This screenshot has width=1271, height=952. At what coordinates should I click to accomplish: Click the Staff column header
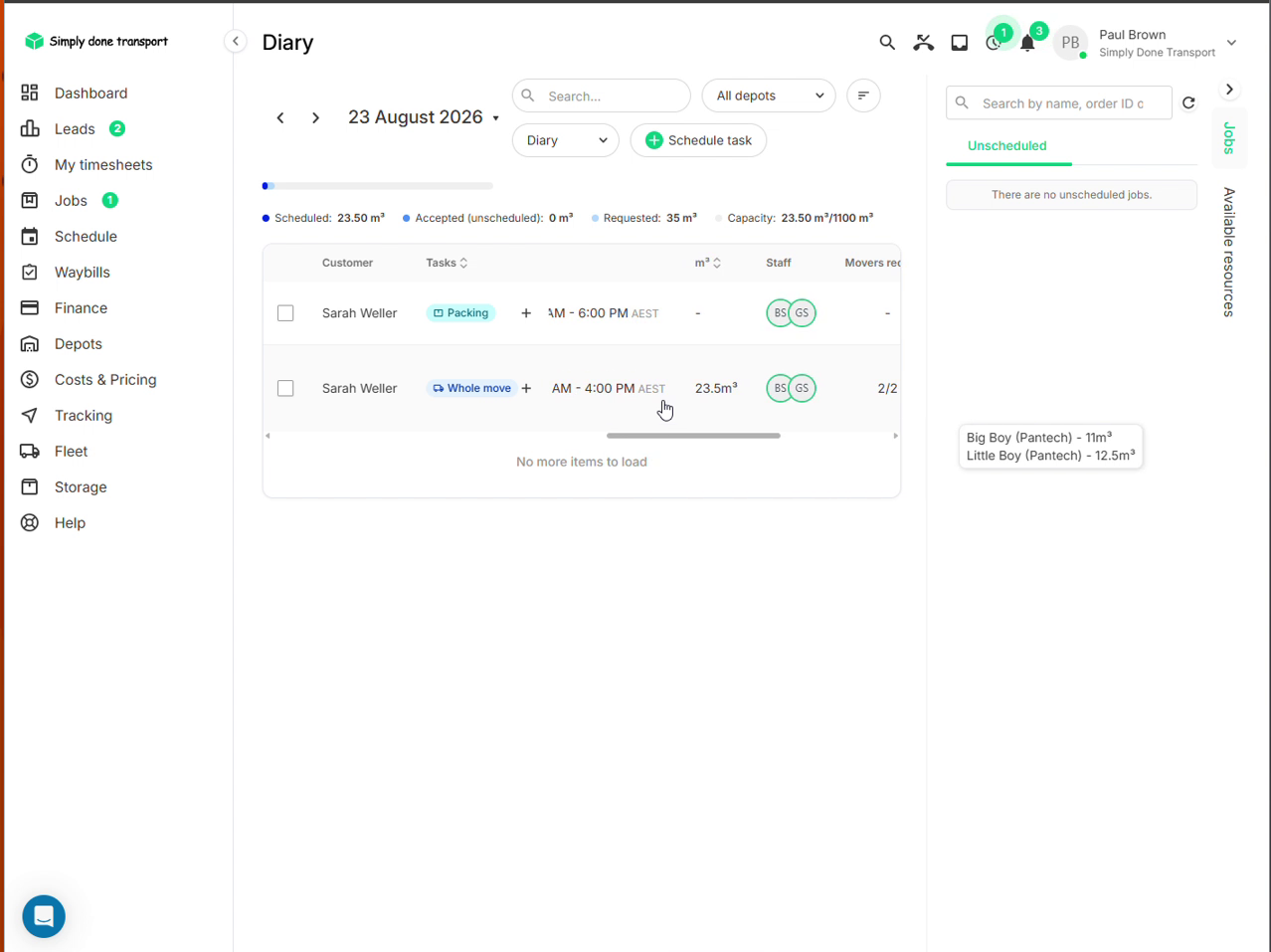pos(779,263)
